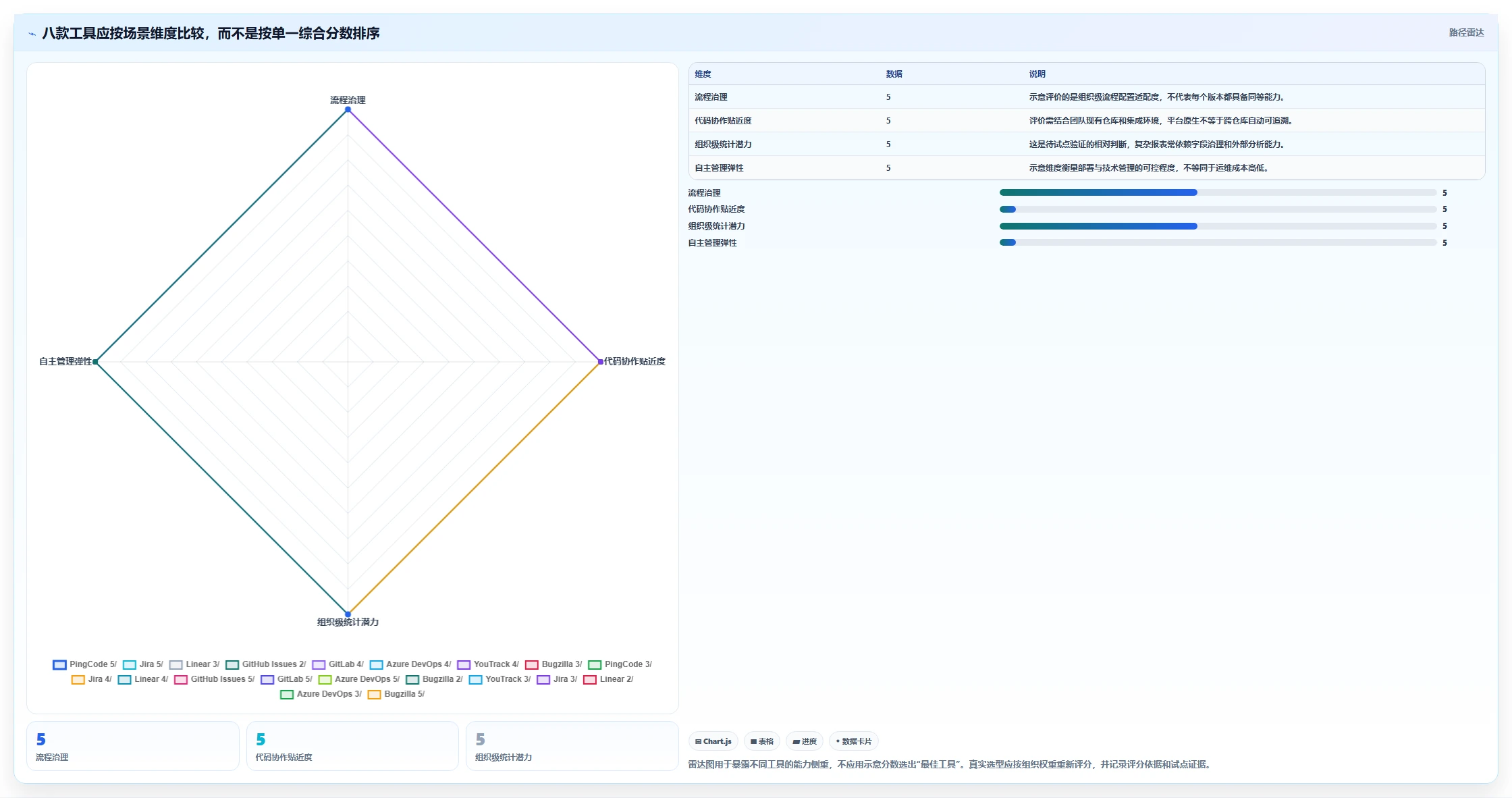Image resolution: width=1512 pixels, height=798 pixels.
Task: Hide the Azure DevOps 4/ dataset
Action: pyautogui.click(x=410, y=664)
